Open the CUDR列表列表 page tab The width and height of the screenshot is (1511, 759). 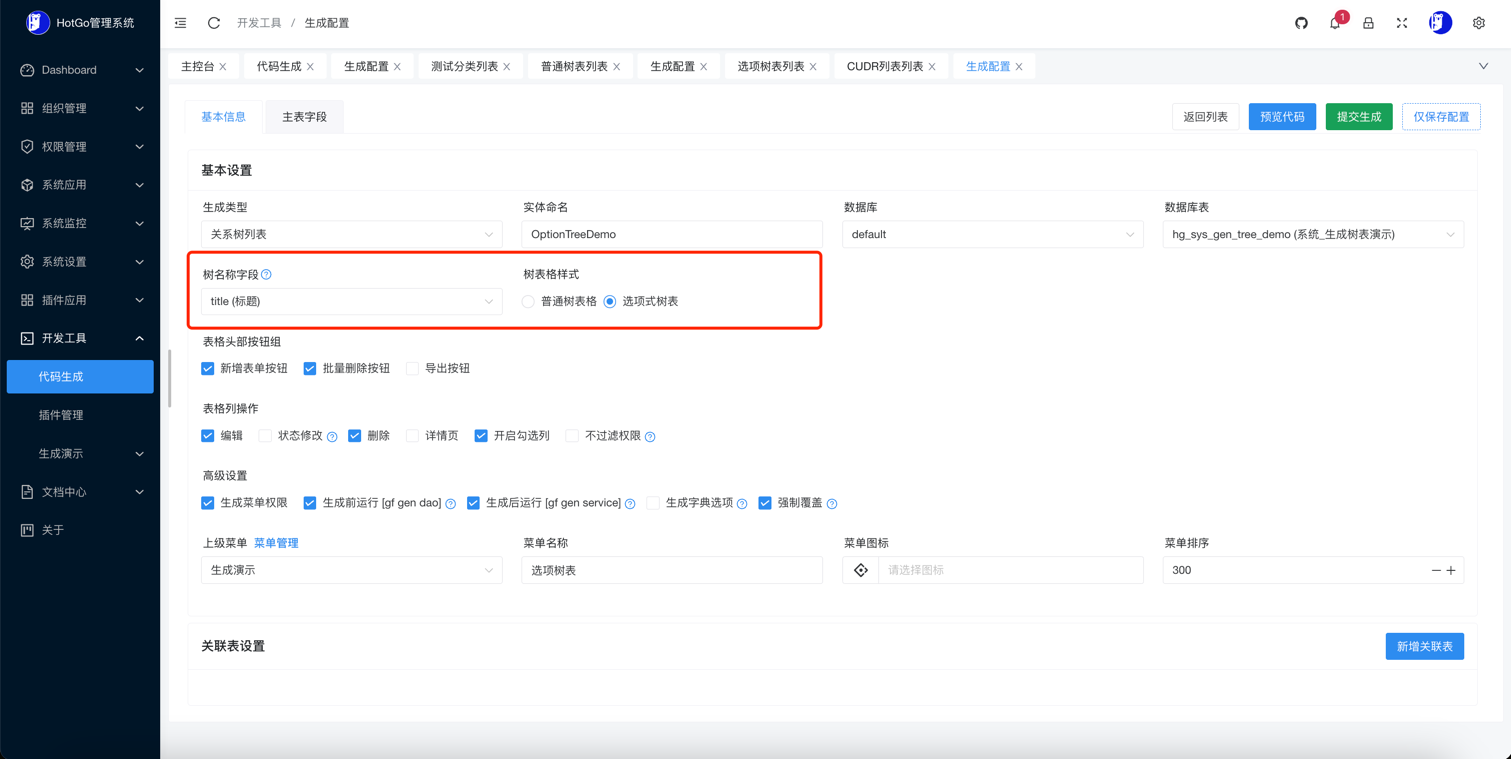[884, 67]
